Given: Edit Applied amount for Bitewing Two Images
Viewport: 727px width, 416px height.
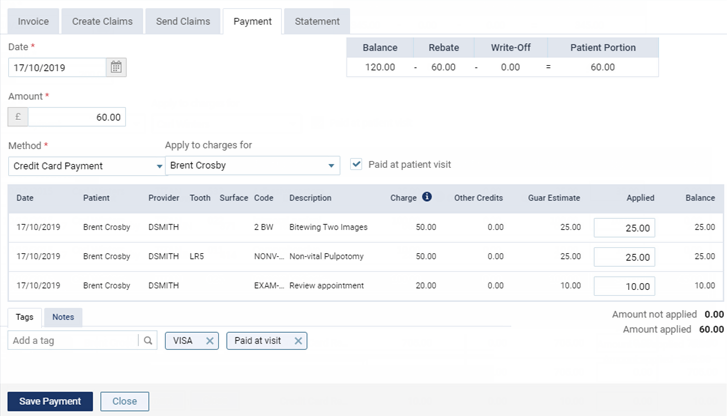Looking at the screenshot, I should point(624,228).
